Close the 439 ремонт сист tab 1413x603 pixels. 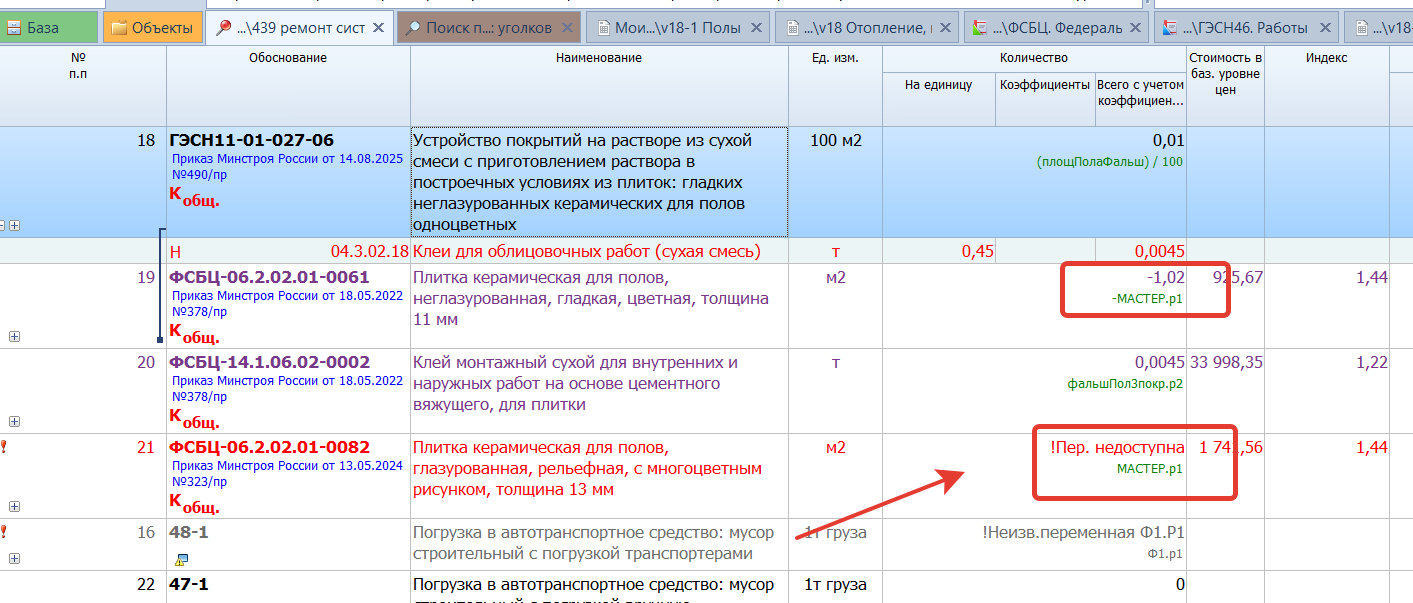click(x=378, y=28)
